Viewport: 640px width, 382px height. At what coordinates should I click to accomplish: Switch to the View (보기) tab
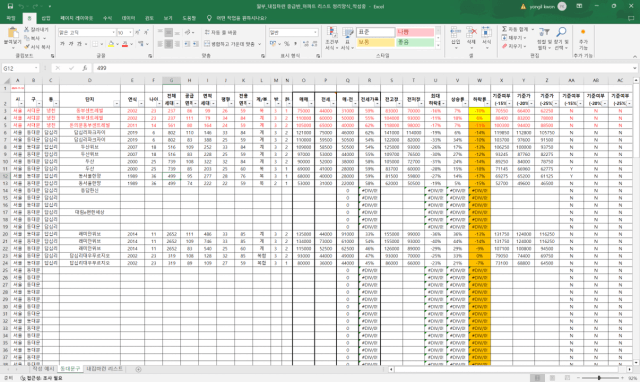pyautogui.click(x=168, y=18)
